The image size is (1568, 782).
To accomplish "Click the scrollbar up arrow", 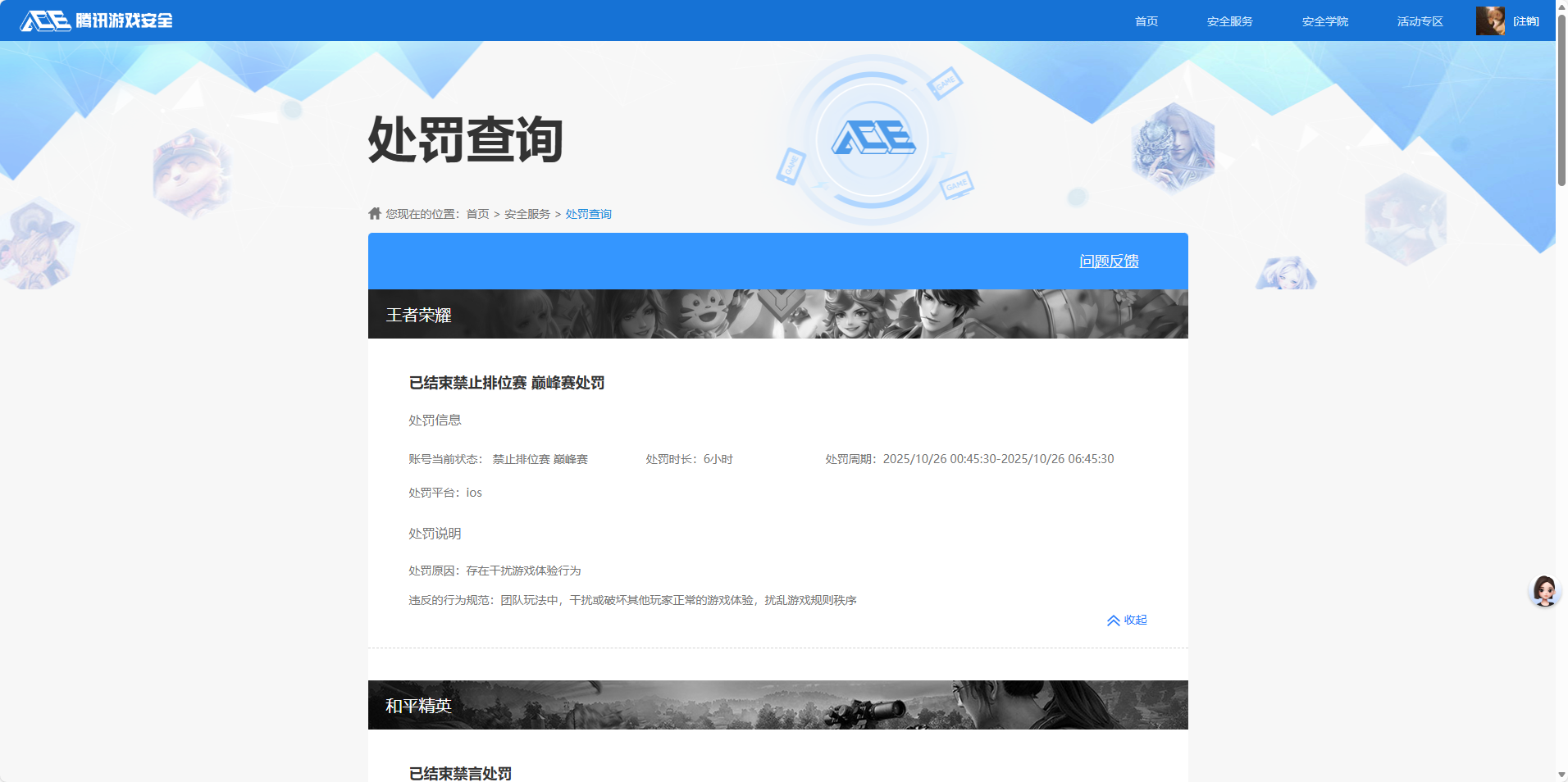I will (1561, 7).
